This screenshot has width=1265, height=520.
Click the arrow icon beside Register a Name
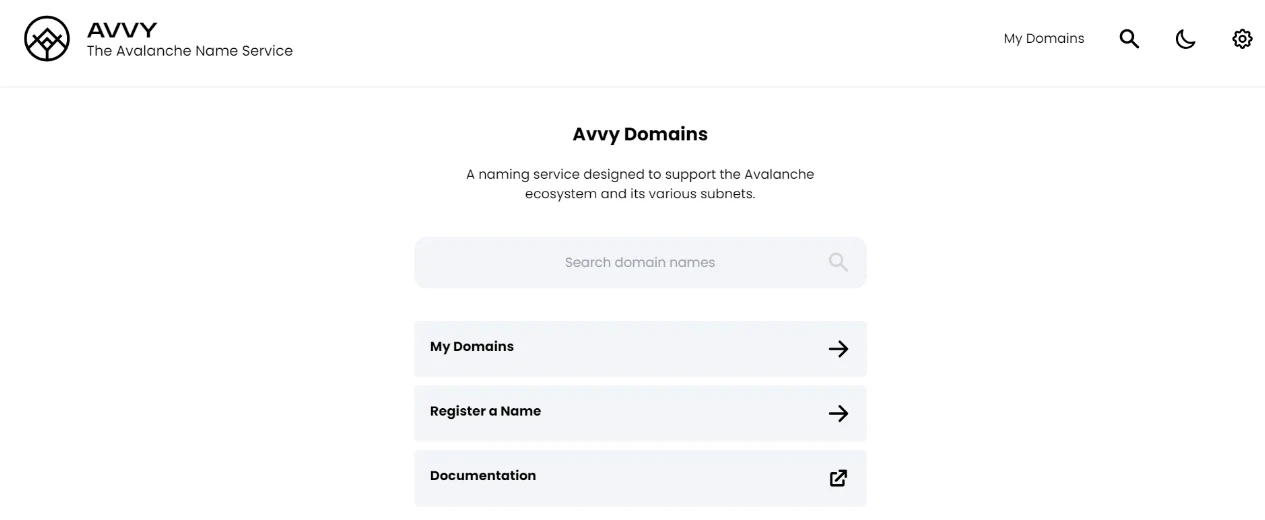838,413
